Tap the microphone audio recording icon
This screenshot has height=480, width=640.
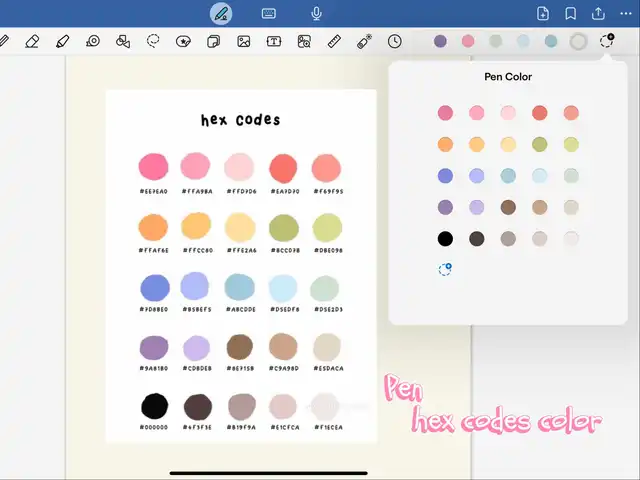[317, 13]
